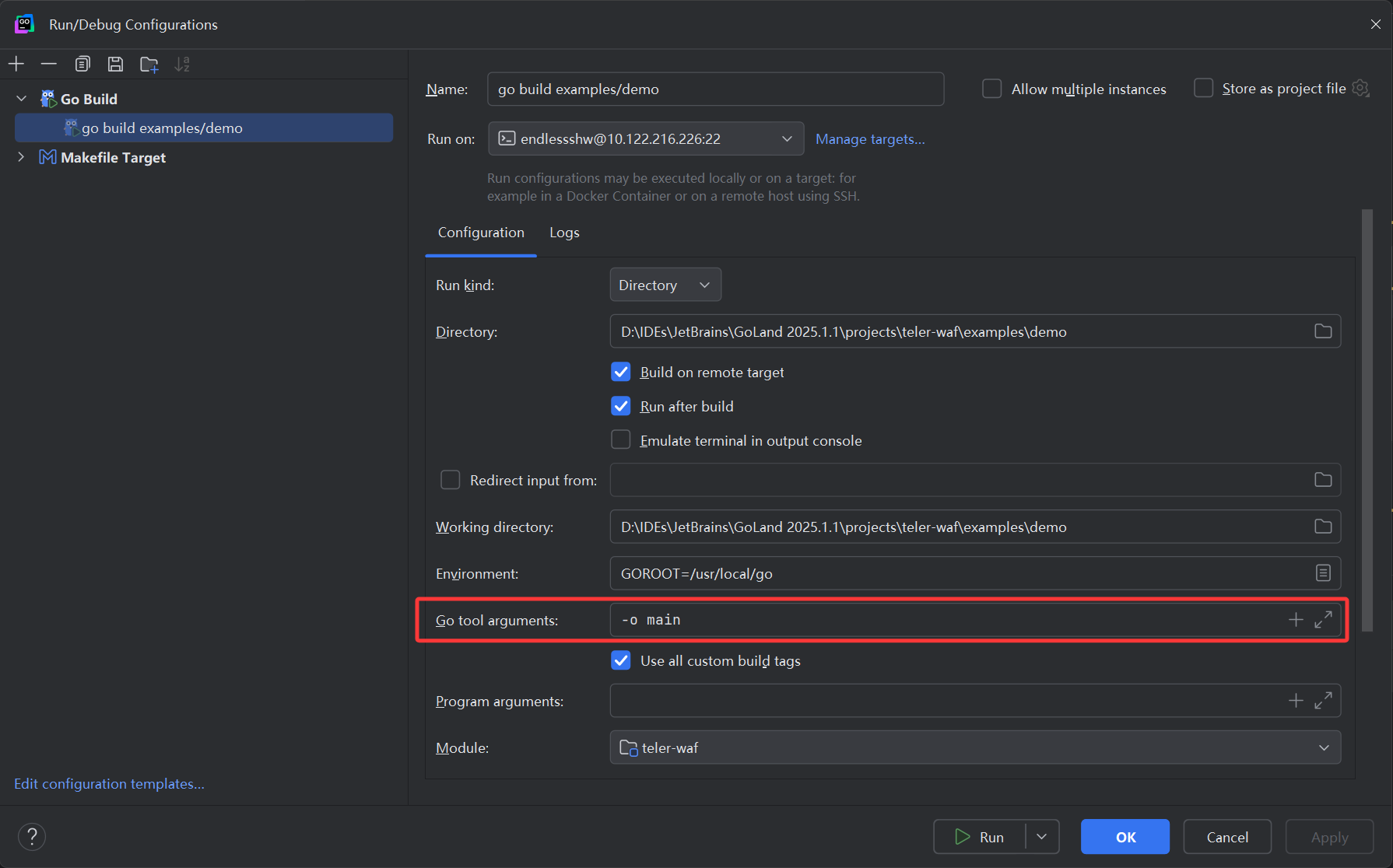Insert macro plus icon in Go tool arguments

(x=1296, y=620)
